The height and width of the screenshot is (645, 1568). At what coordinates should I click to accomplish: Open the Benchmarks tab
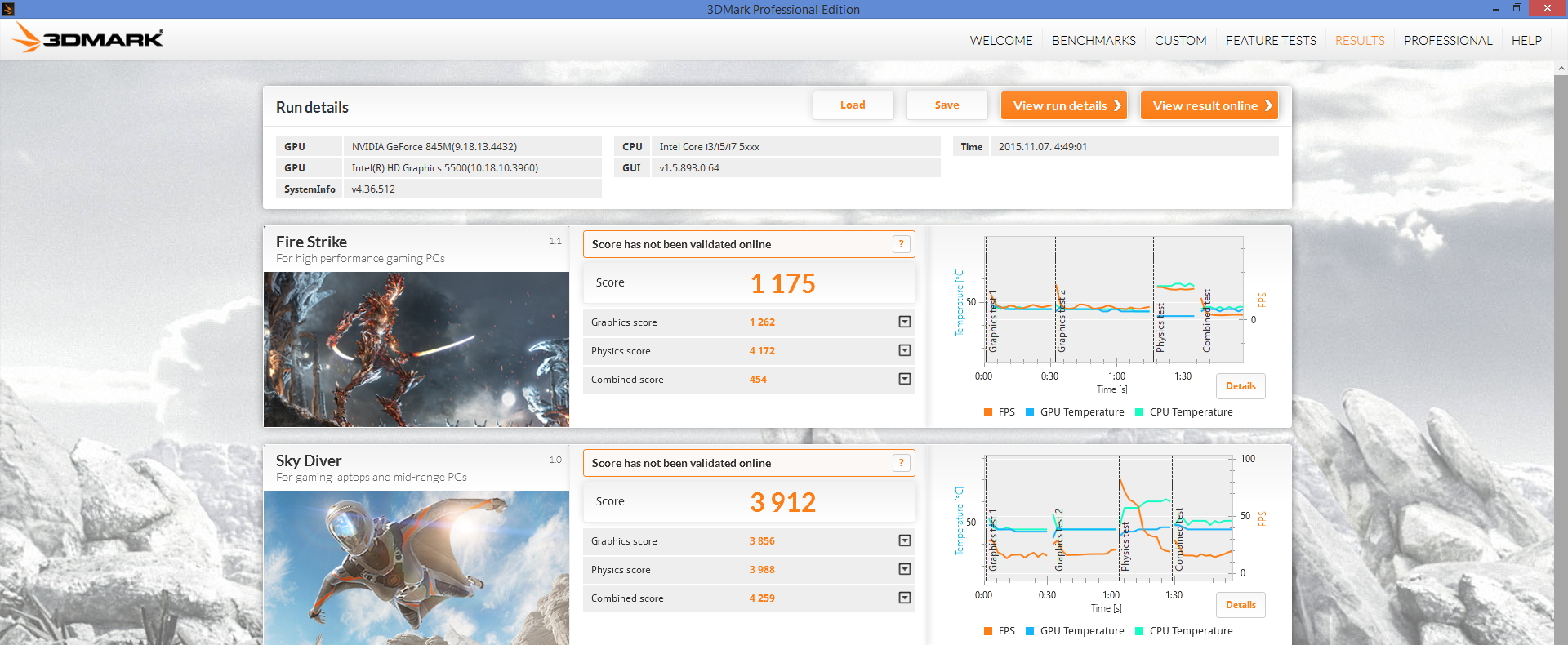(x=1094, y=40)
